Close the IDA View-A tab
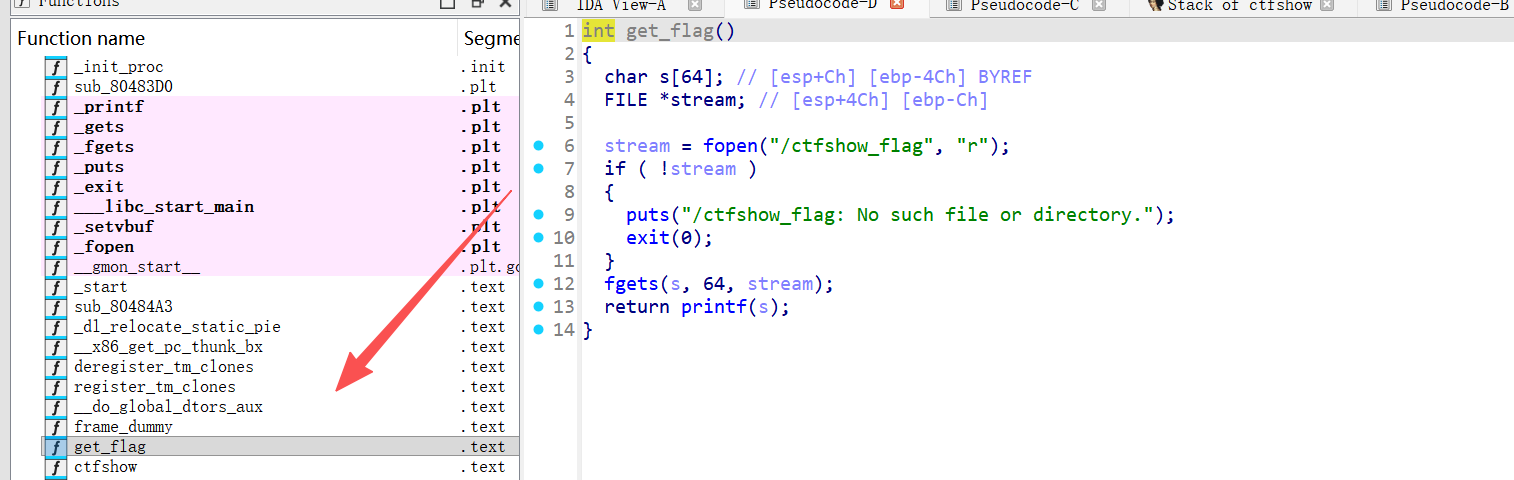 (x=695, y=5)
